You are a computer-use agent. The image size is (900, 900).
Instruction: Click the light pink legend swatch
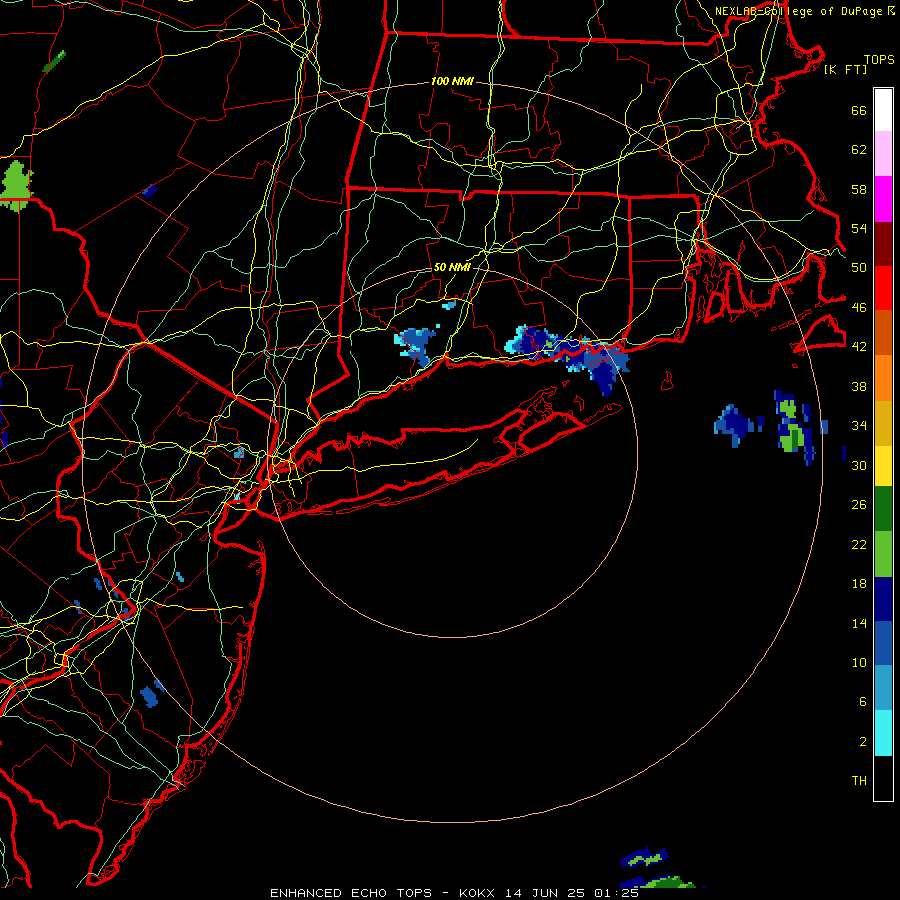(883, 154)
